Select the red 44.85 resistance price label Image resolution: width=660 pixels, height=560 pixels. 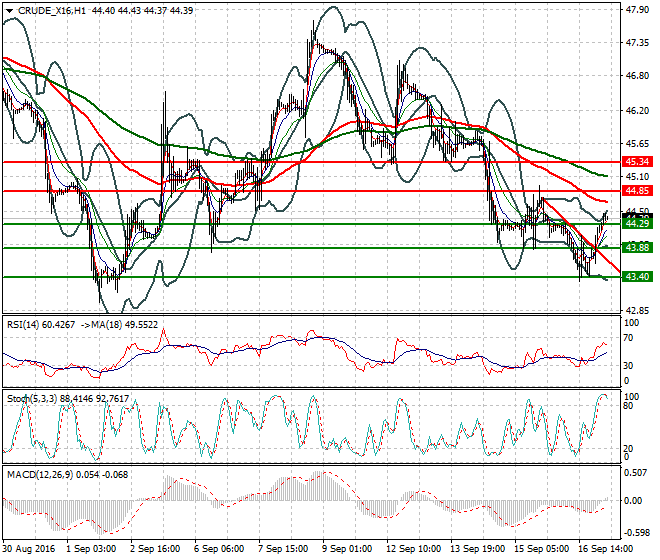pos(637,190)
